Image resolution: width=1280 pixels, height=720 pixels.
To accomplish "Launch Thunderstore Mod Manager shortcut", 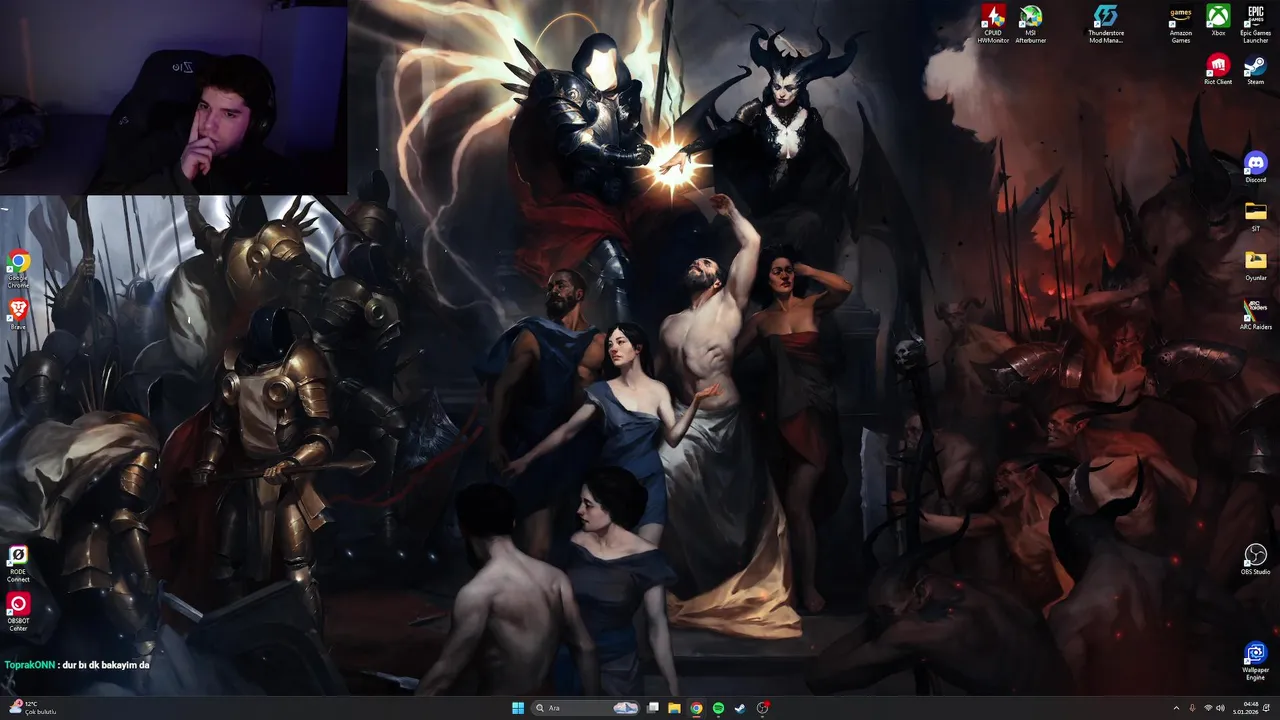I will (x=1106, y=24).
